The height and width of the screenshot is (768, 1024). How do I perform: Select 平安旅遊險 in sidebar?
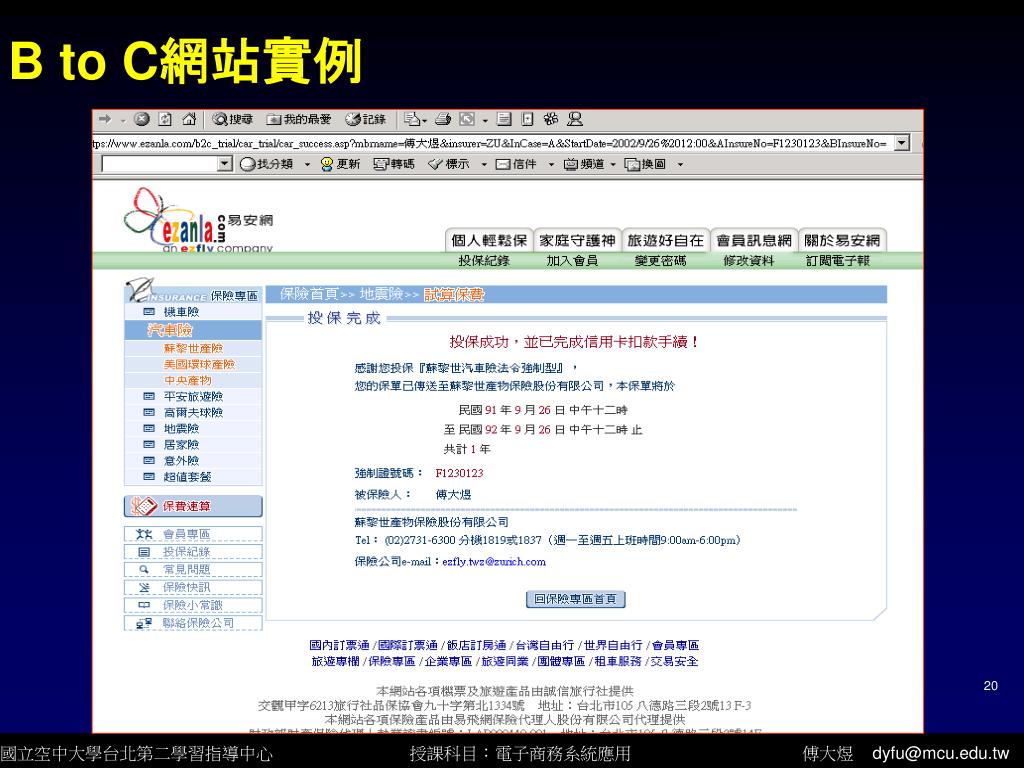tap(193, 396)
